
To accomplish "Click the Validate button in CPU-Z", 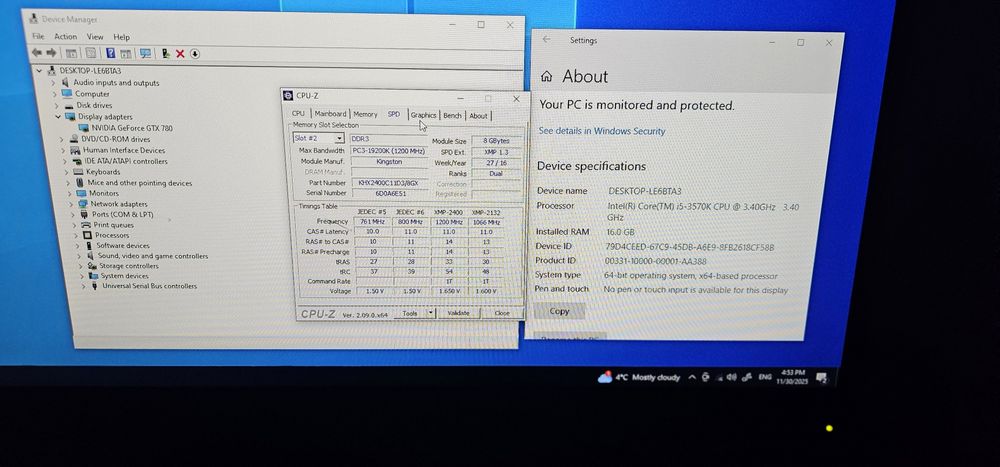I will coord(458,313).
